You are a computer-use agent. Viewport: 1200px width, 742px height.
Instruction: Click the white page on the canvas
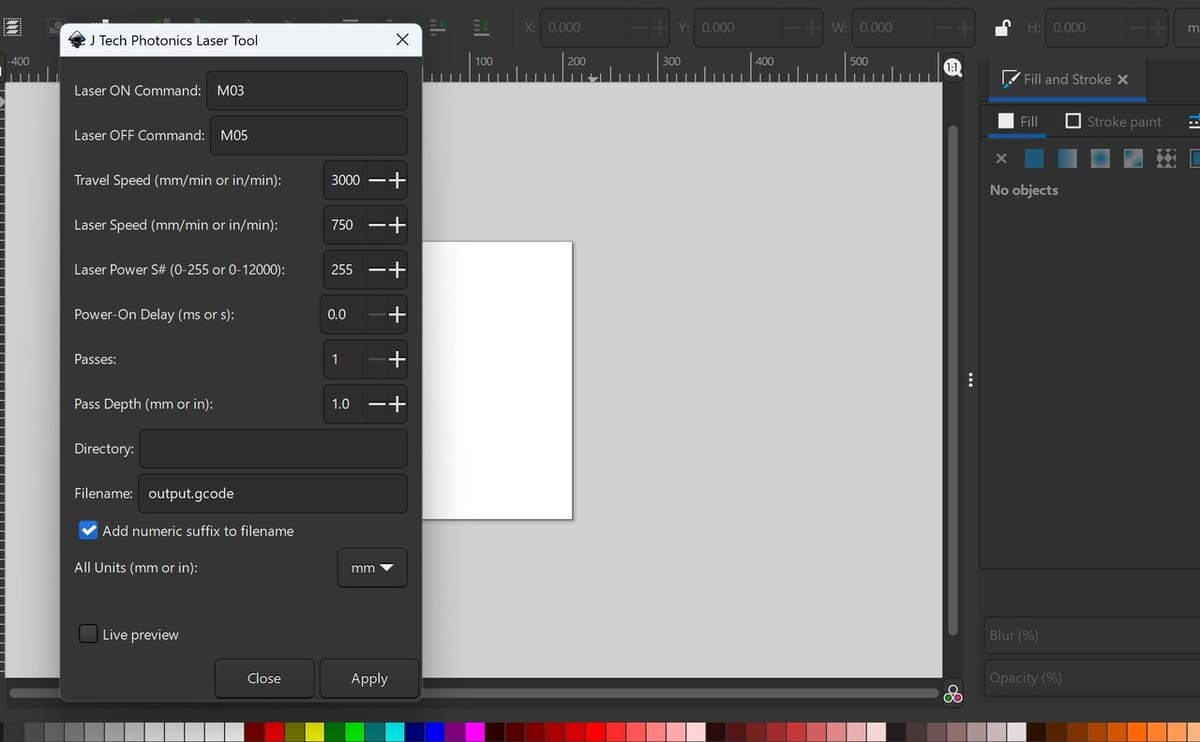pyautogui.click(x=497, y=380)
